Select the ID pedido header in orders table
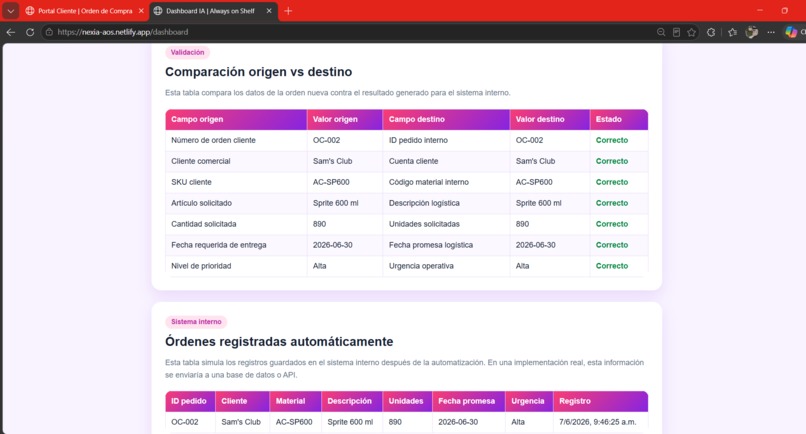806x434 pixels. [189, 401]
